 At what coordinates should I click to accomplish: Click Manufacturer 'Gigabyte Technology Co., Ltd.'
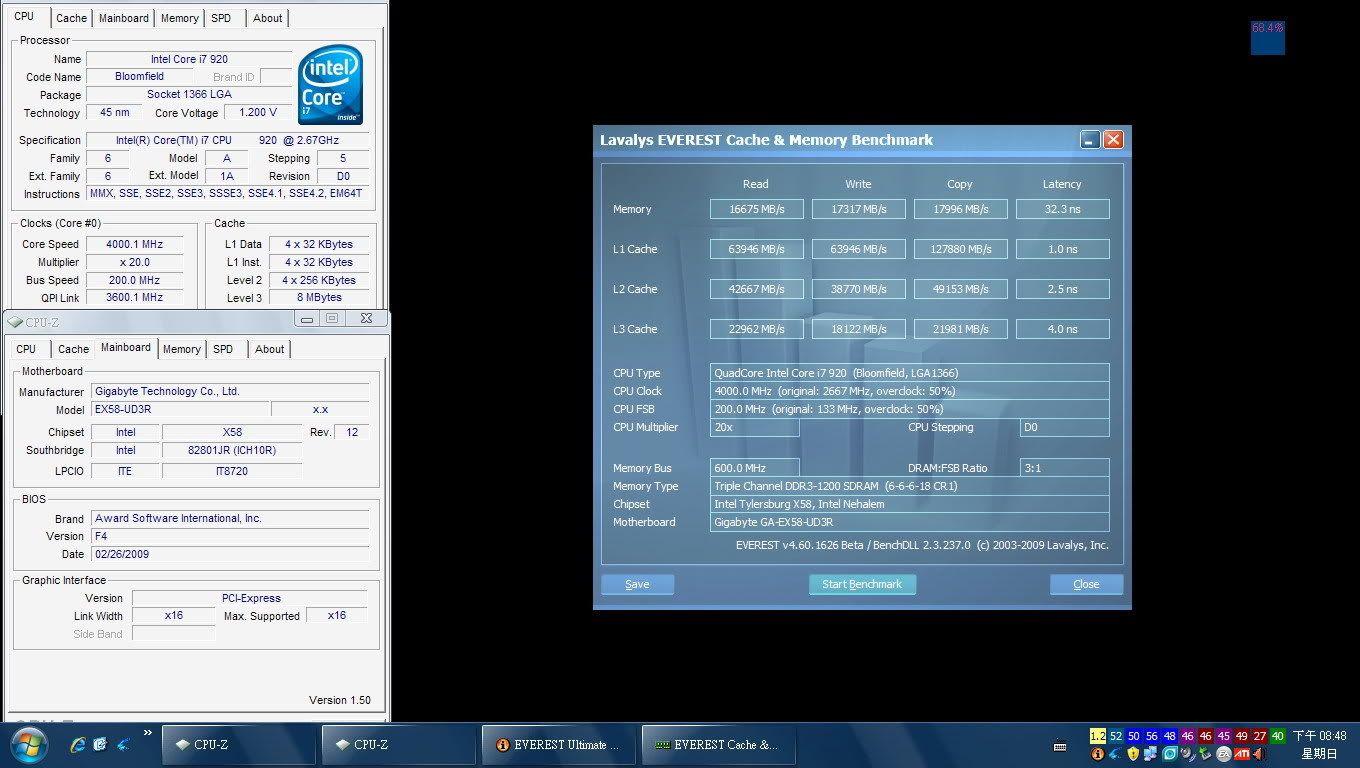[230, 391]
